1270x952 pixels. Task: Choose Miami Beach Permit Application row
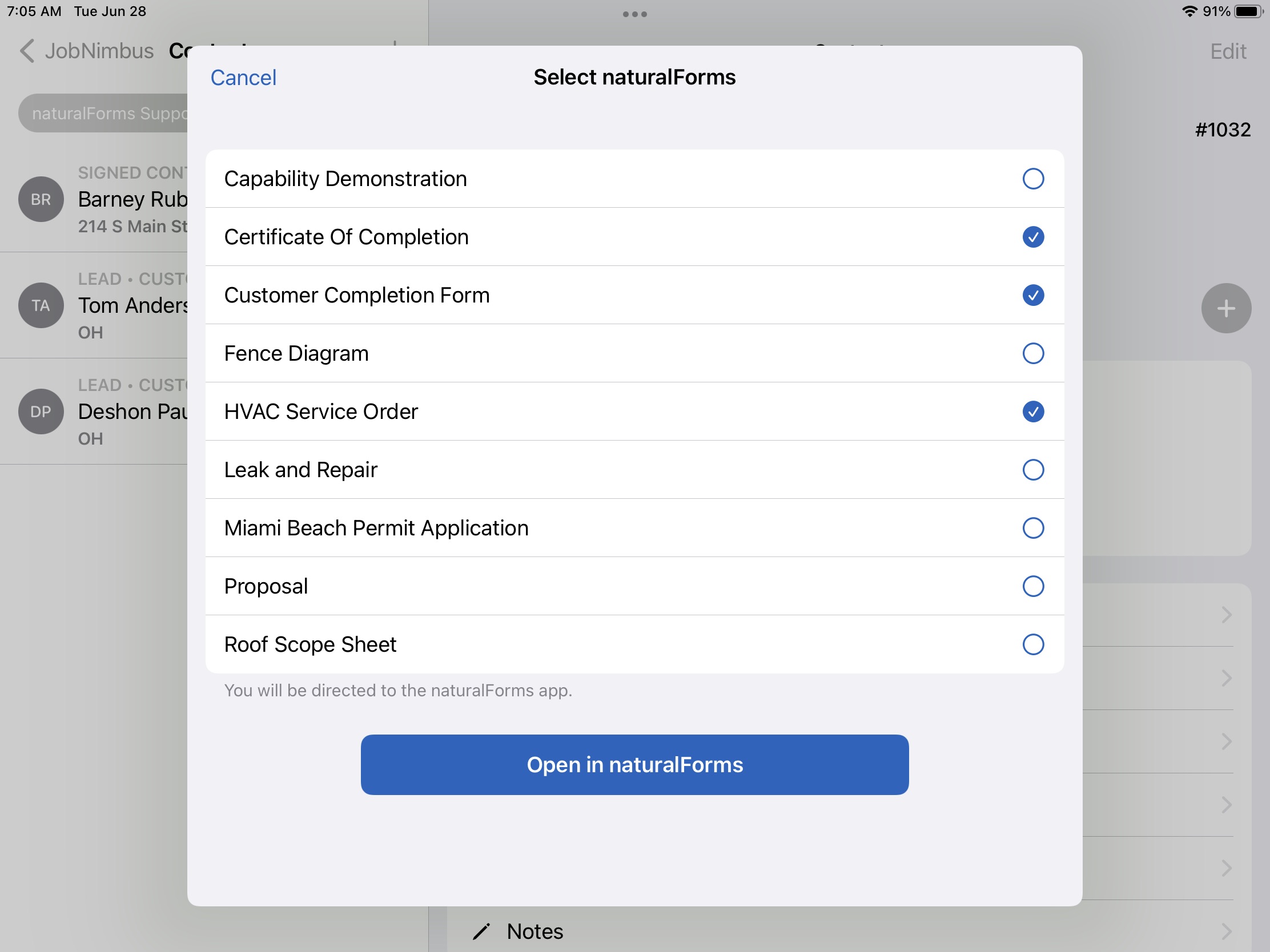(x=634, y=528)
